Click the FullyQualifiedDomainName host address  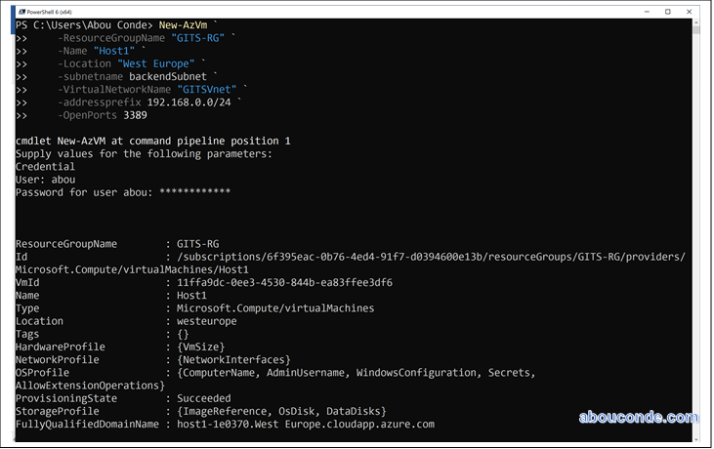click(305, 424)
